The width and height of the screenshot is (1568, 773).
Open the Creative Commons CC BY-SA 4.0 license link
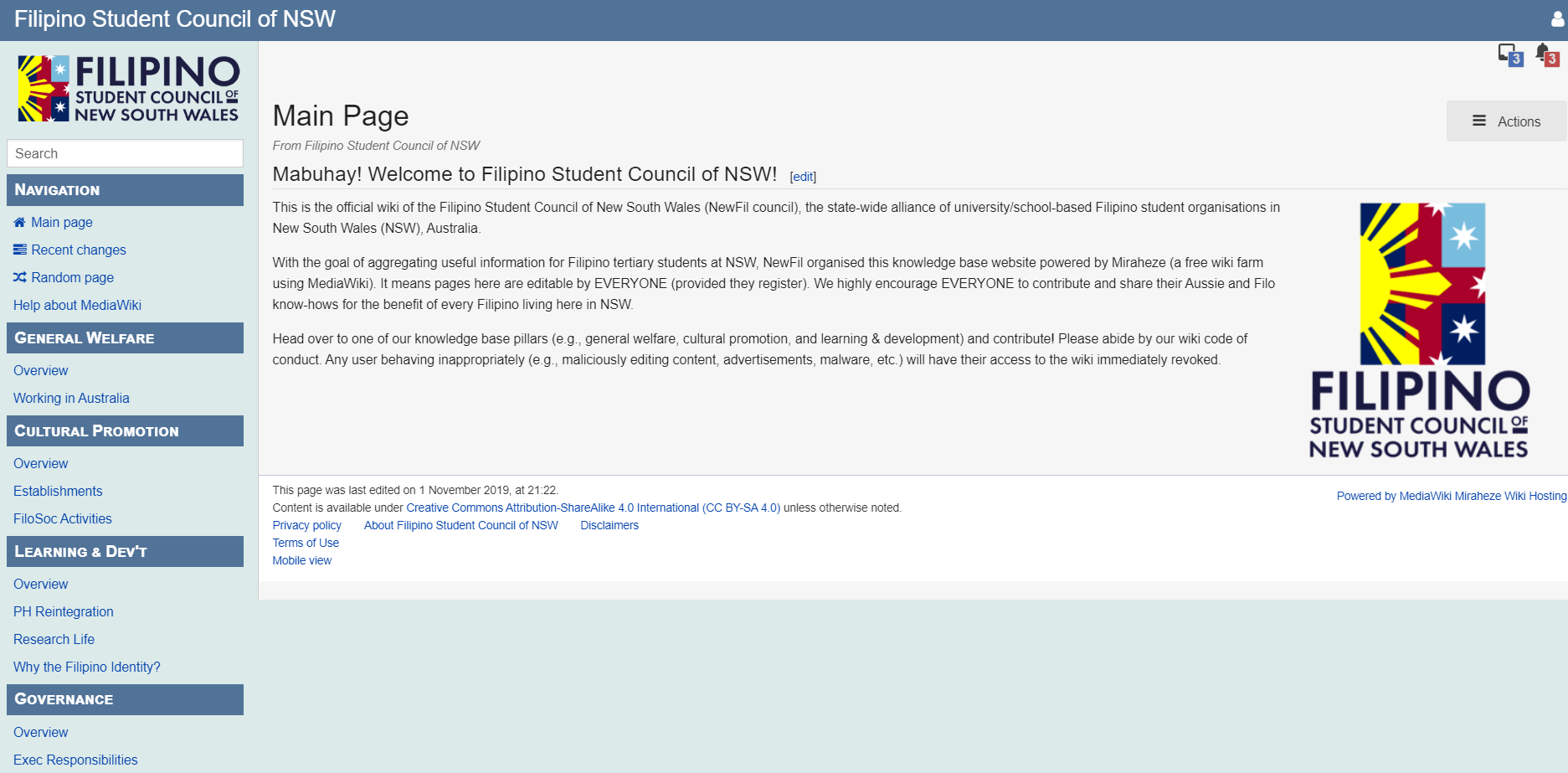[593, 508]
